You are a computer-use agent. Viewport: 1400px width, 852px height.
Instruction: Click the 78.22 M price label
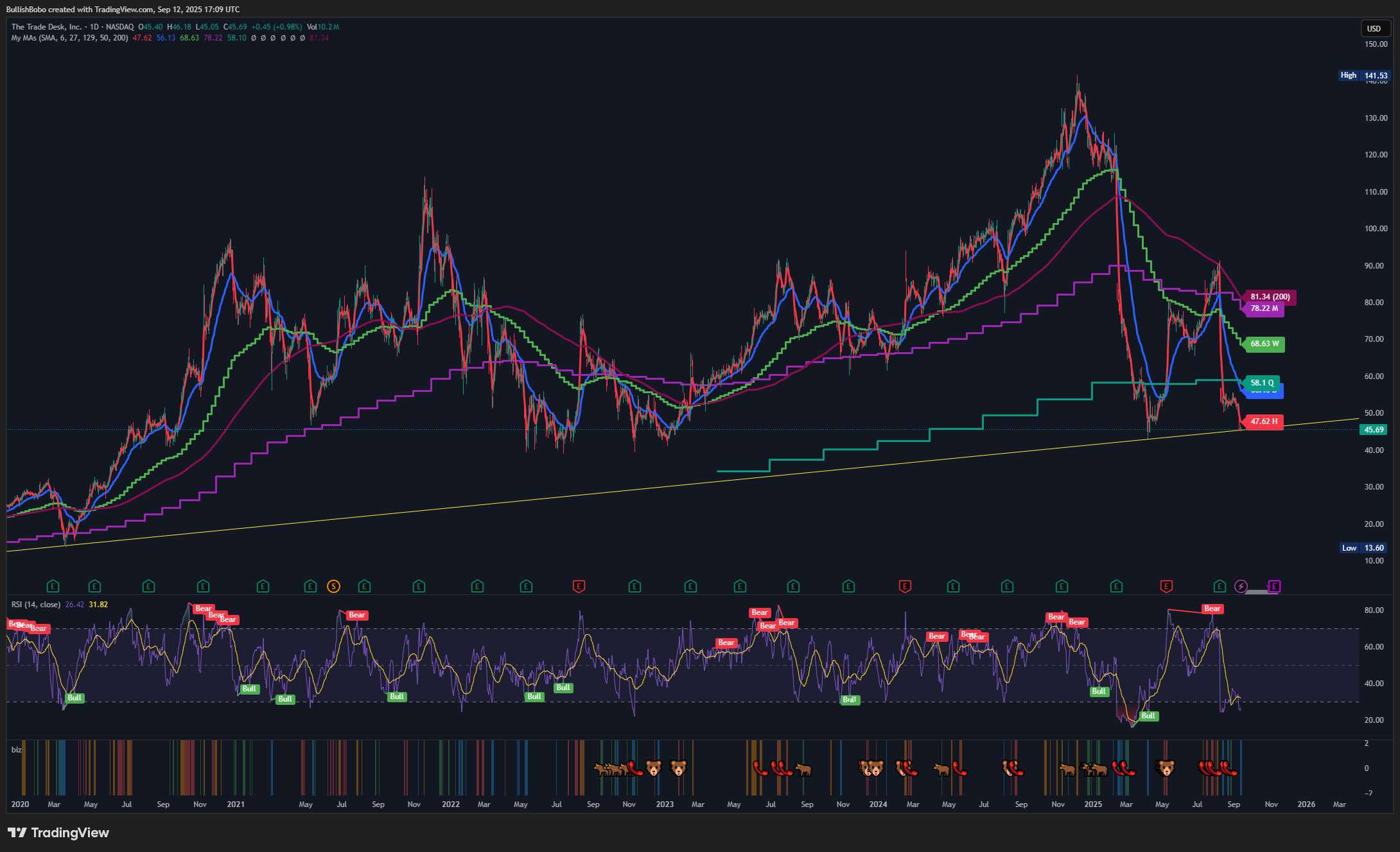tap(1264, 308)
